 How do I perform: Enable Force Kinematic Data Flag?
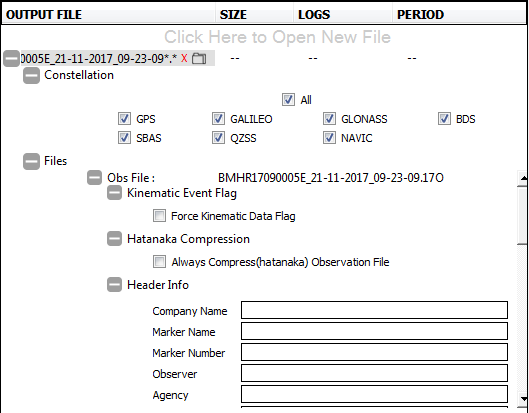point(159,216)
